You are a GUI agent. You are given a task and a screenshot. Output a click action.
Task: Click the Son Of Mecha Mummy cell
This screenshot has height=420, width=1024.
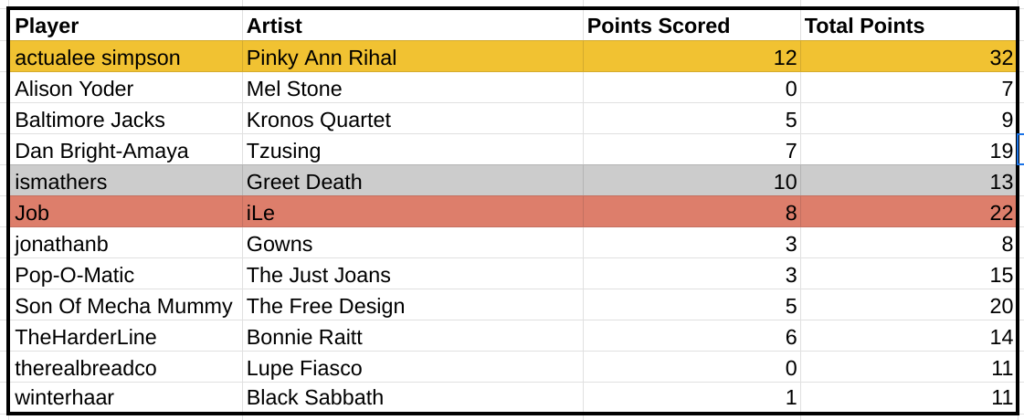(125, 306)
